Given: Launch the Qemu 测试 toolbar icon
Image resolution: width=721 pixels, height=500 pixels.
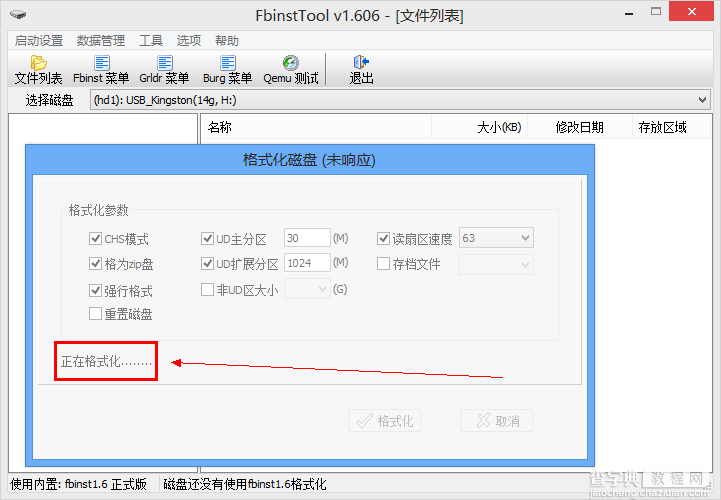Looking at the screenshot, I should click(291, 69).
